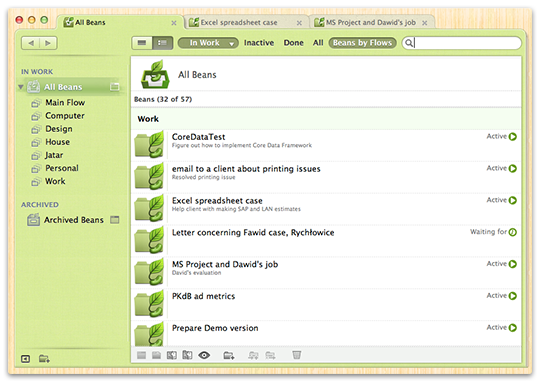Go forward with the right arrow button

coord(48,43)
